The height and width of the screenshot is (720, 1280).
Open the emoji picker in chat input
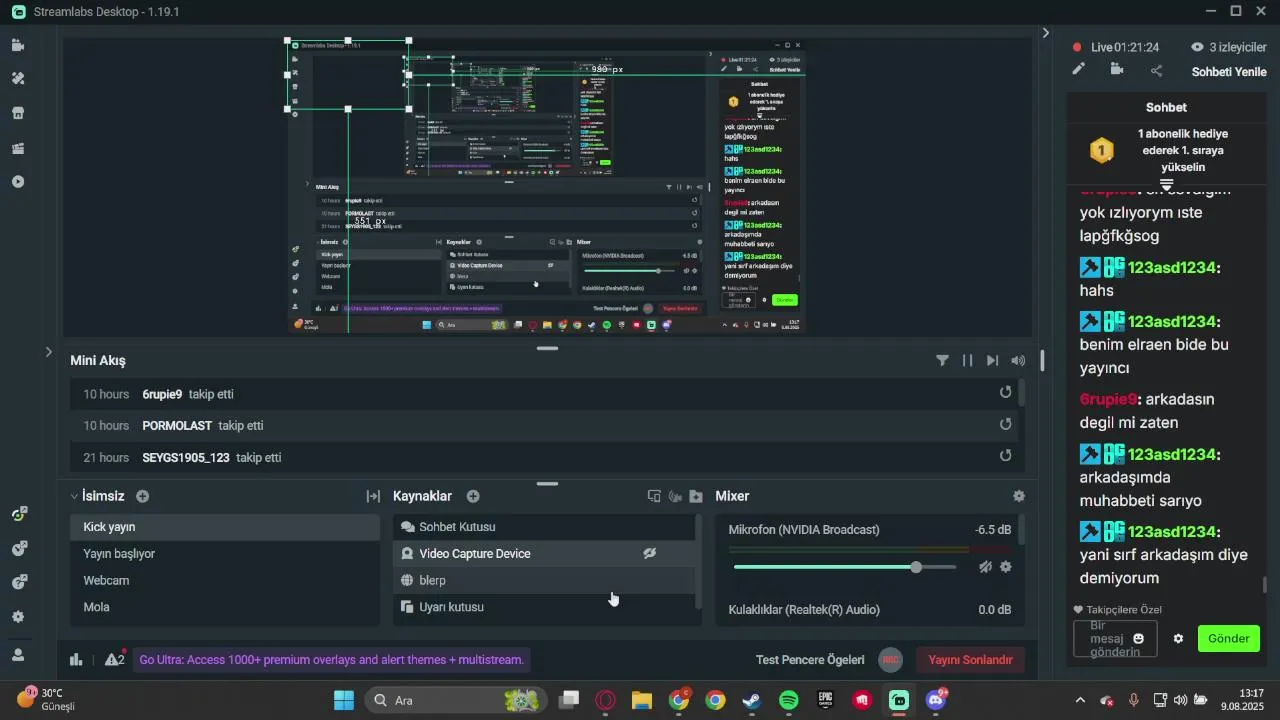click(x=1138, y=638)
